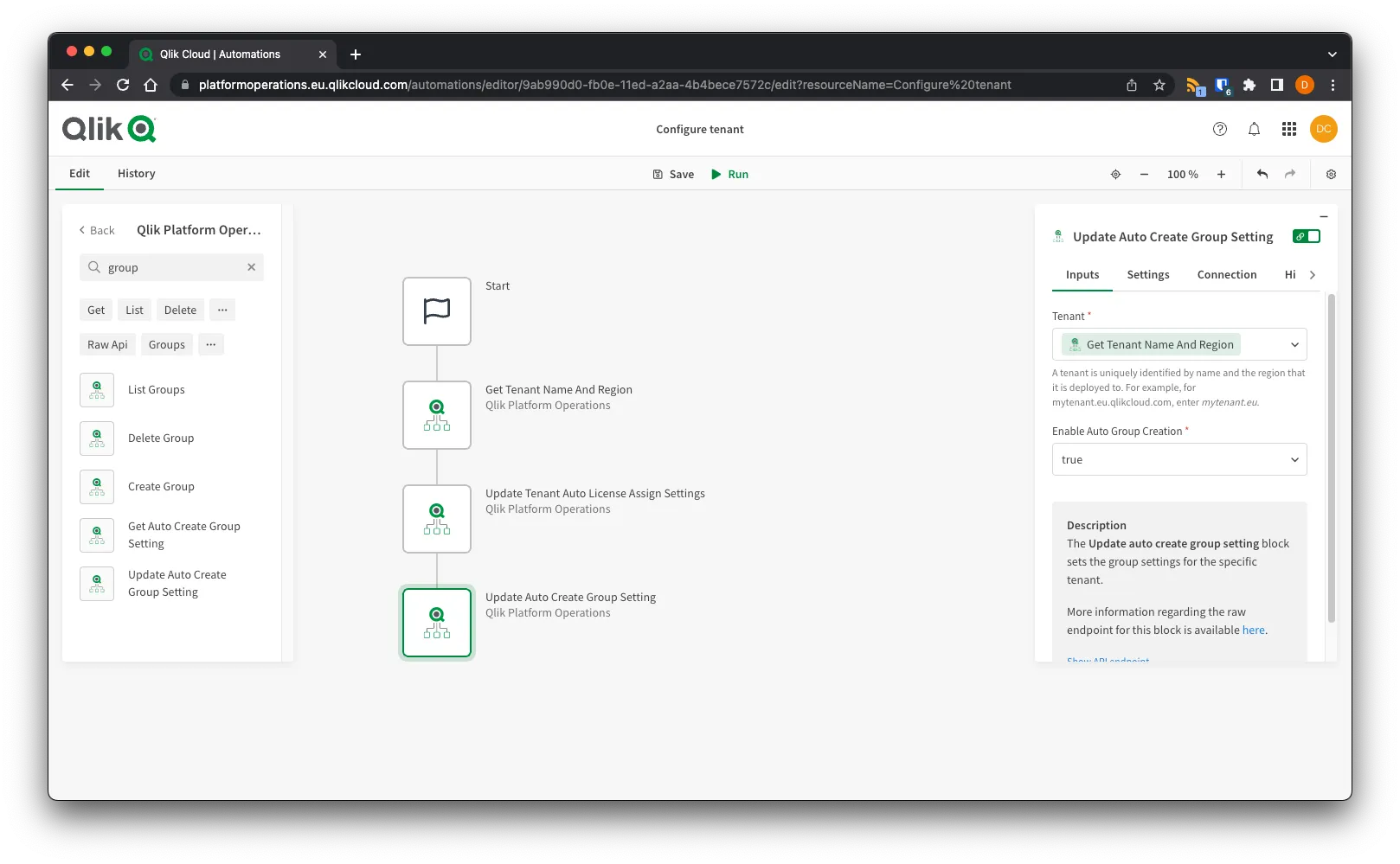Toggle the link switch on Update Auto Create Group Setting
Screen dimensions: 1400x864
point(1307,235)
